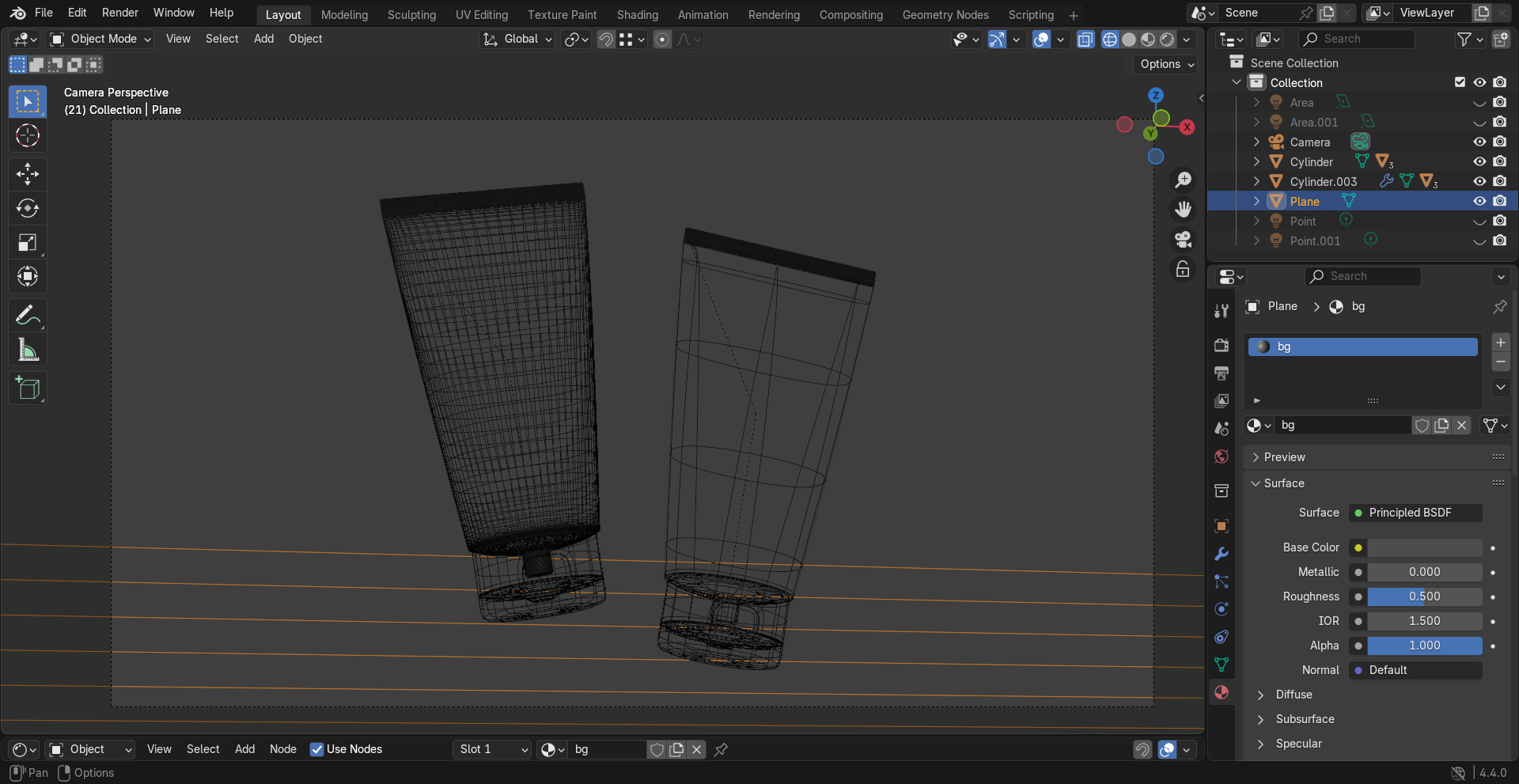The image size is (1519, 784).
Task: Open the Object Data properties tab
Action: [1222, 665]
